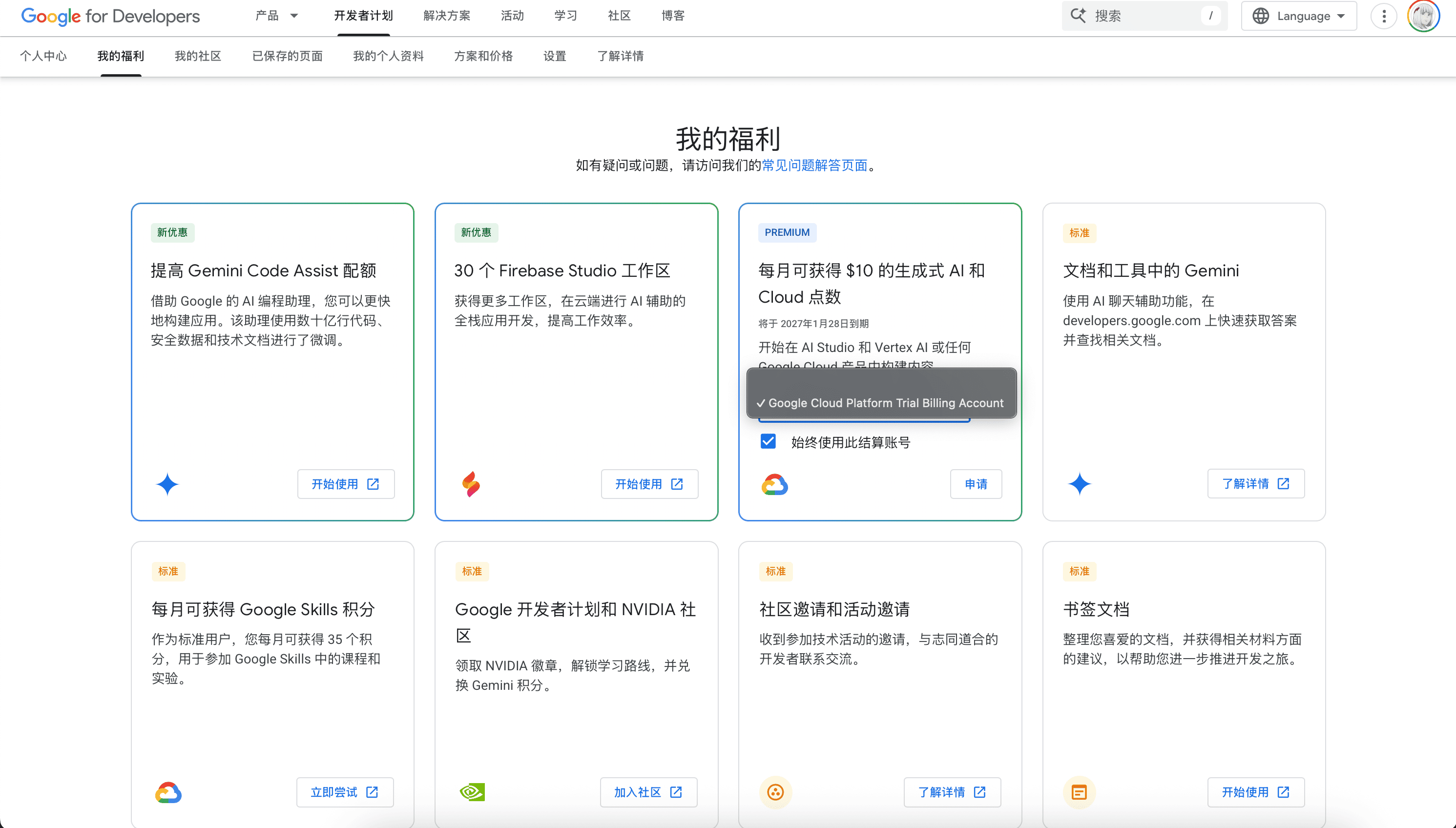Click the 立即尝试 button

(345, 792)
